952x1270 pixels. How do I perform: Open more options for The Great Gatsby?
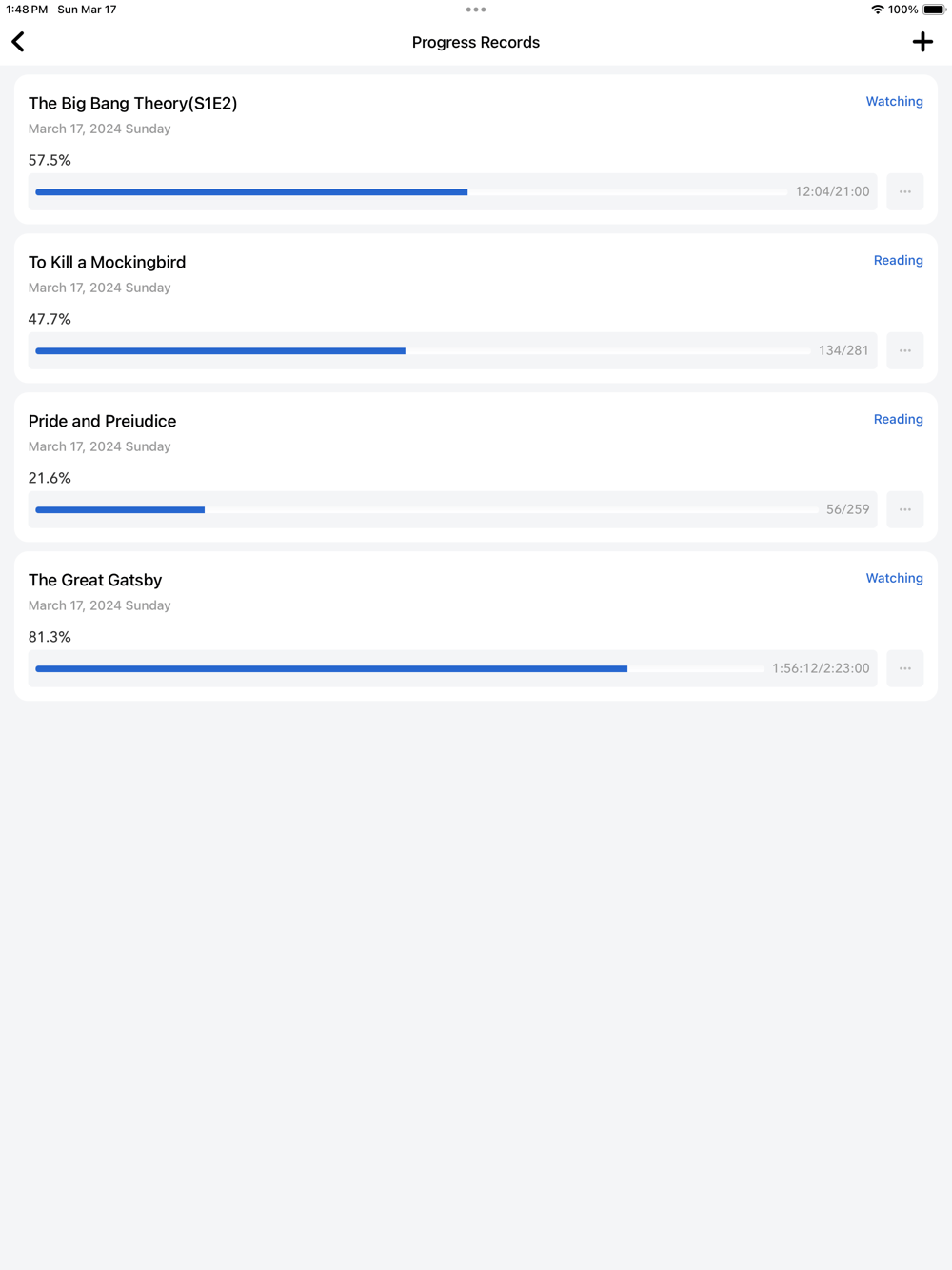click(904, 668)
